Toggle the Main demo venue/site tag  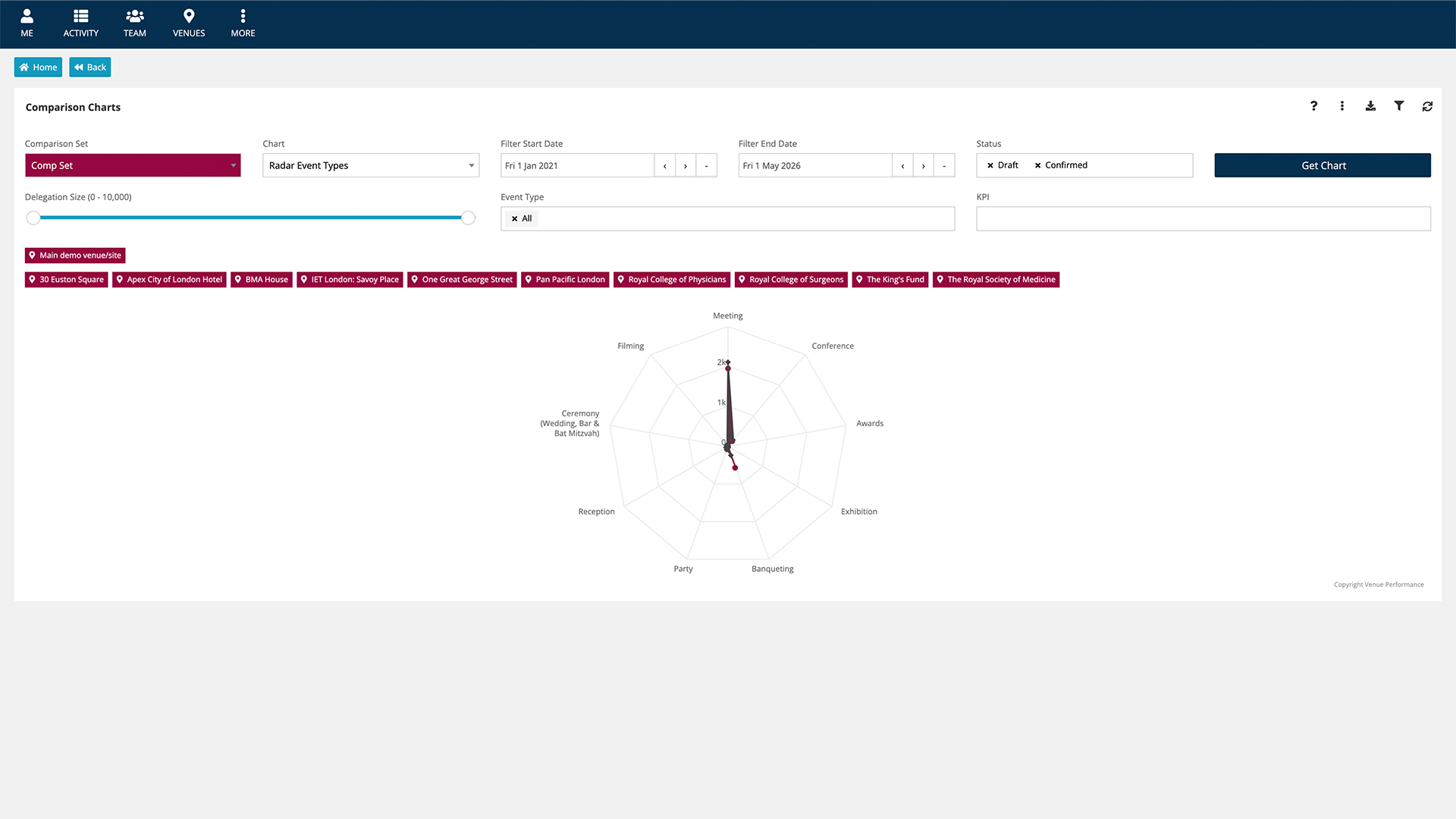75,256
